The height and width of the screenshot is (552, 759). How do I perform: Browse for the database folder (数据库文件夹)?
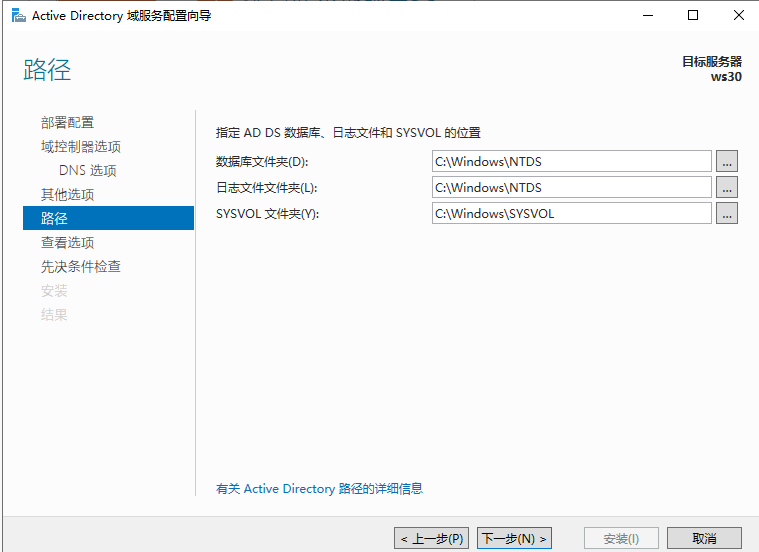click(727, 161)
